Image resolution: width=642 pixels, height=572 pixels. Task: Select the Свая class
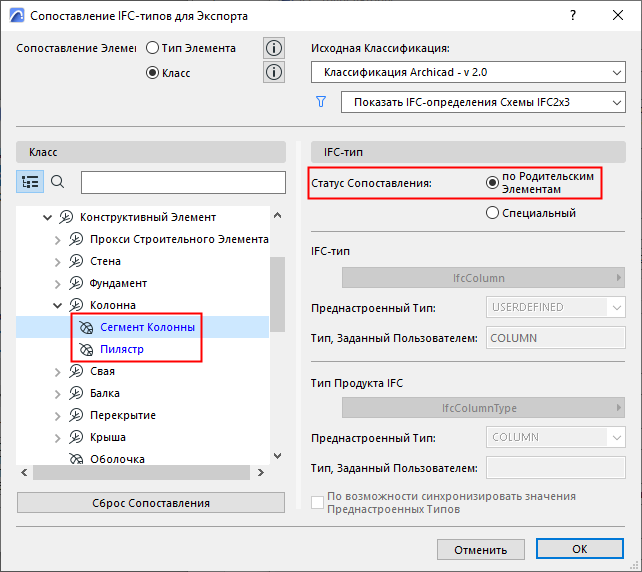pos(102,371)
